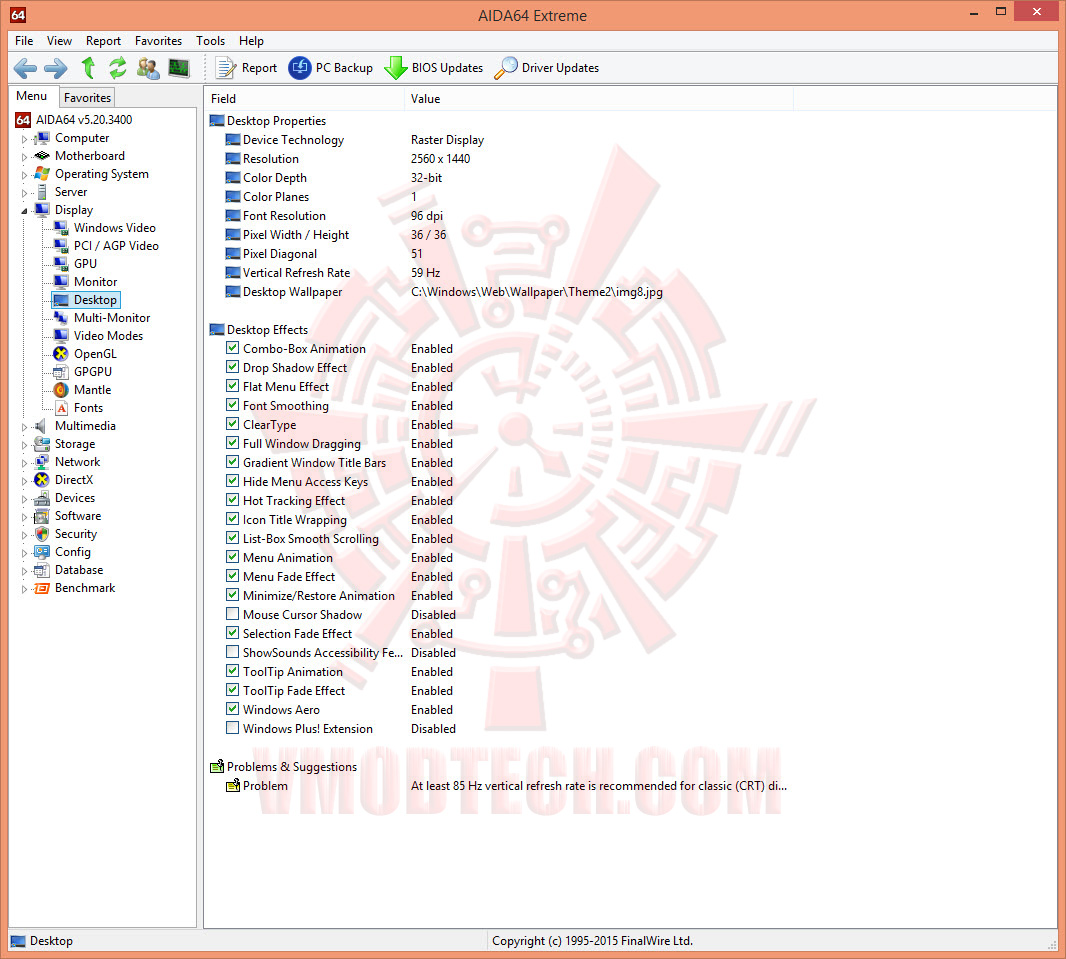This screenshot has height=959, width=1066.
Task: Click the Network icon in the tree
Action: click(42, 461)
